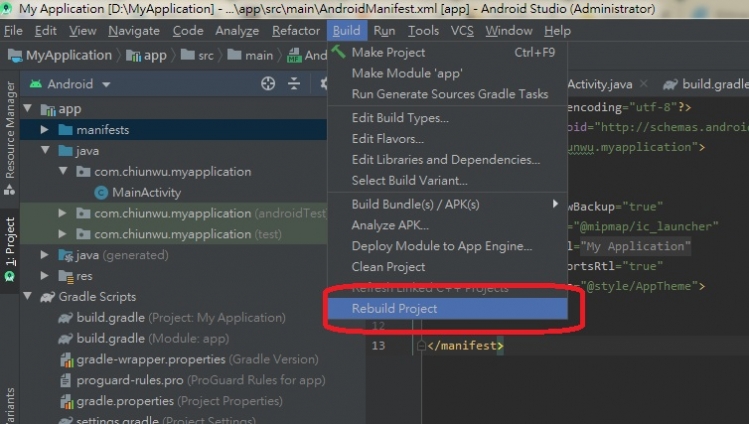Choose Select Build Variant...
This screenshot has width=749, height=424.
(x=448, y=181)
